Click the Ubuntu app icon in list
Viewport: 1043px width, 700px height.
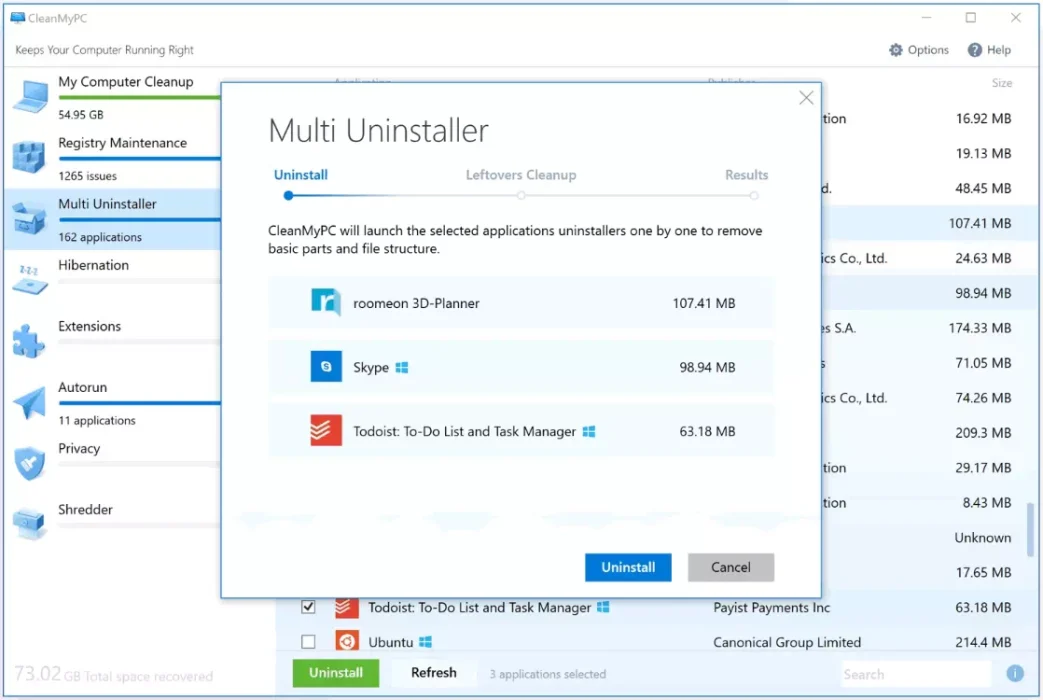[x=347, y=641]
